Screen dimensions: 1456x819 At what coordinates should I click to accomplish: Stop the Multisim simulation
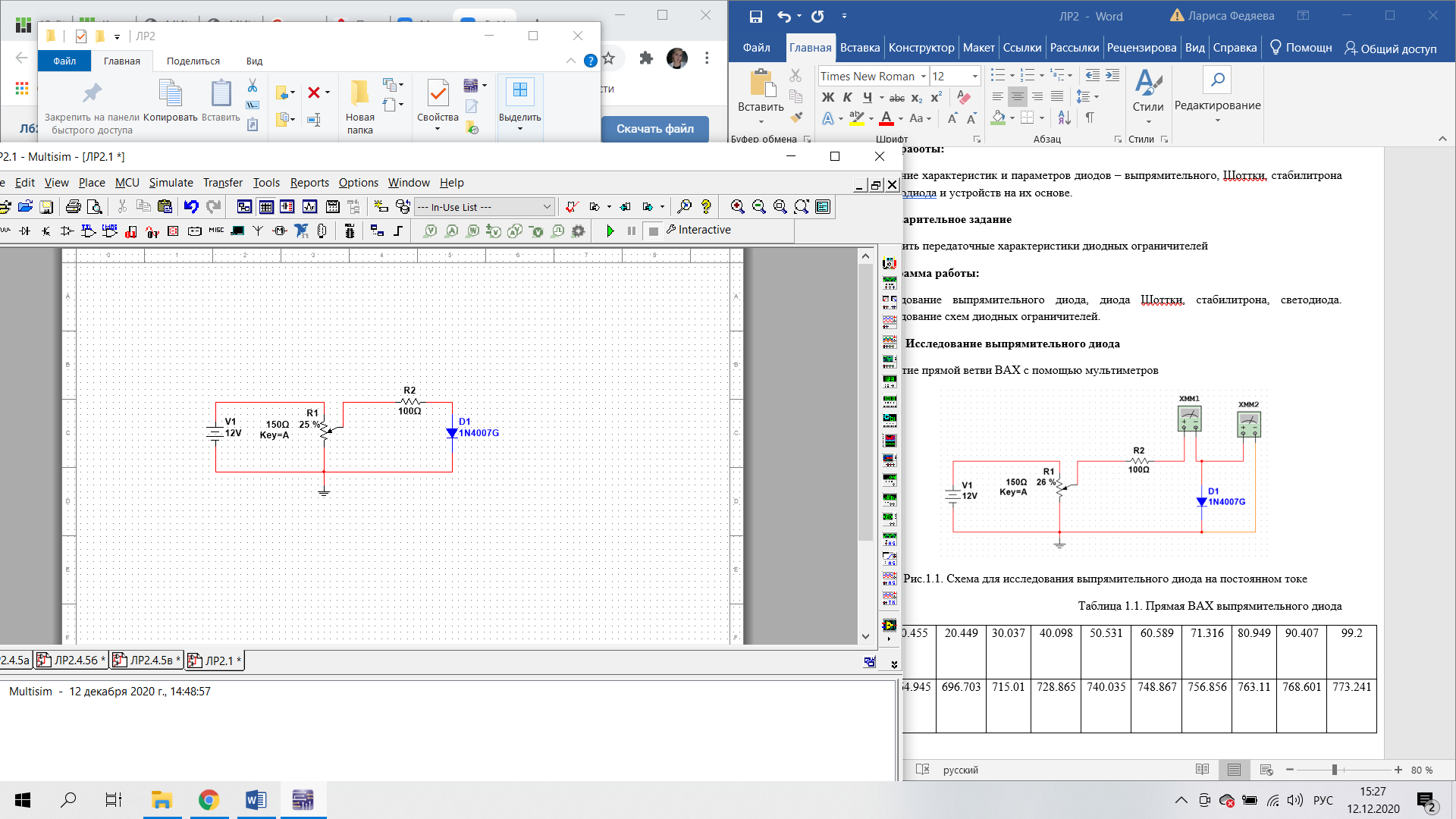pos(654,231)
